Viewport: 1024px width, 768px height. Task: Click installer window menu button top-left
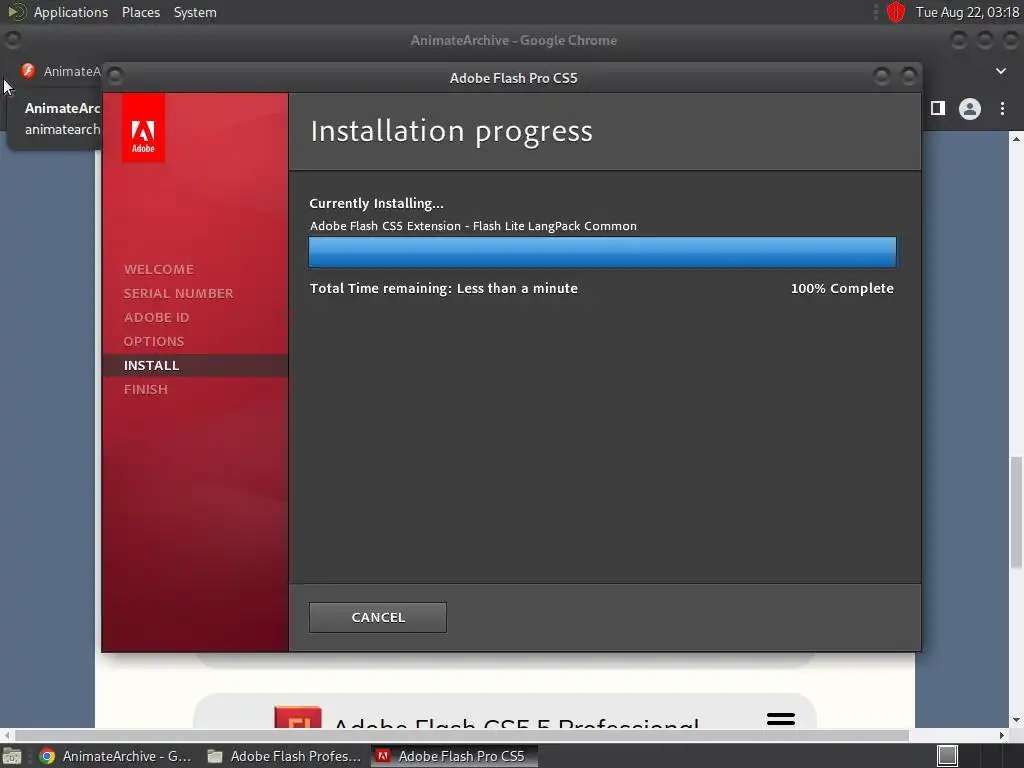click(115, 76)
